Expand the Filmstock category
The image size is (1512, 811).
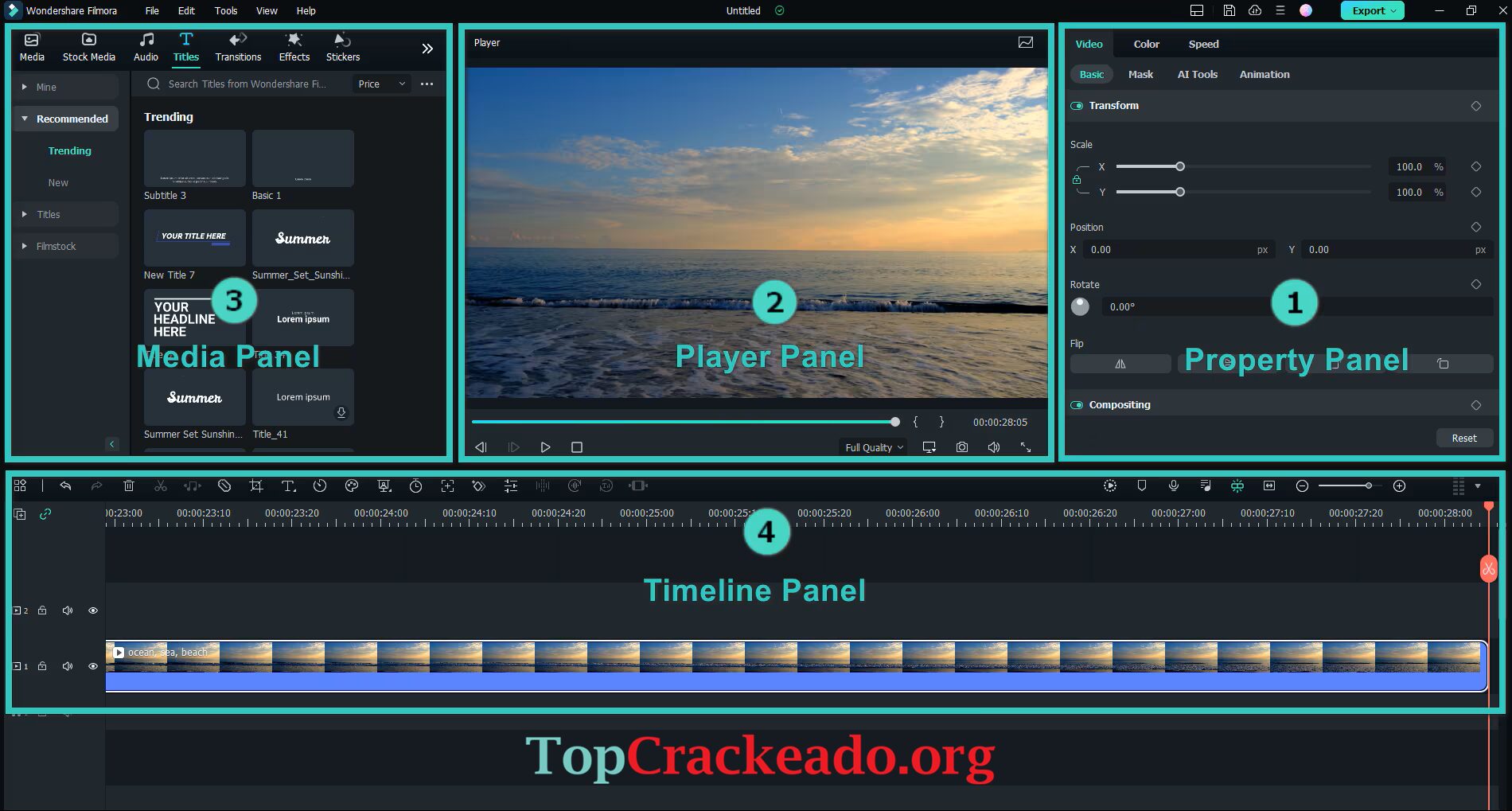pos(56,246)
